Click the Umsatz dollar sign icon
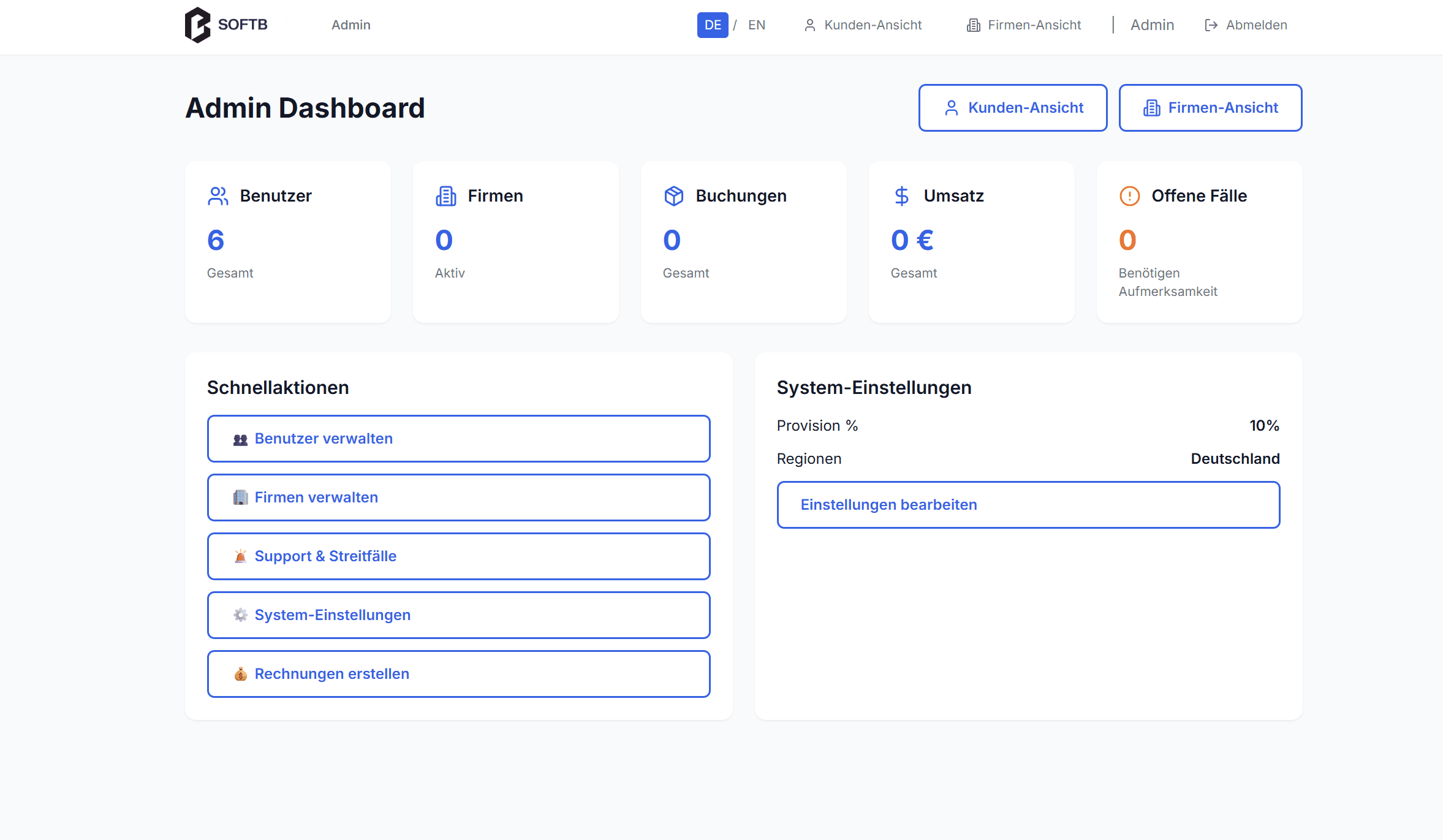The height and width of the screenshot is (840, 1443). 901,196
